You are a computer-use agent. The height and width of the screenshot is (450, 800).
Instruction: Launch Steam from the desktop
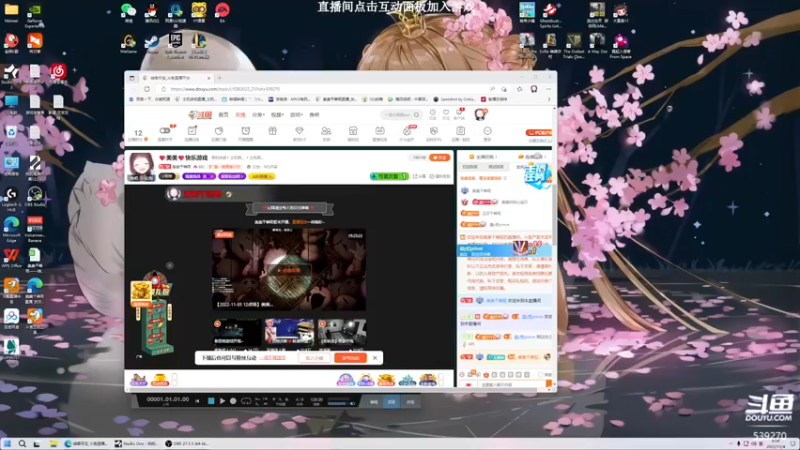pyautogui.click(x=152, y=43)
